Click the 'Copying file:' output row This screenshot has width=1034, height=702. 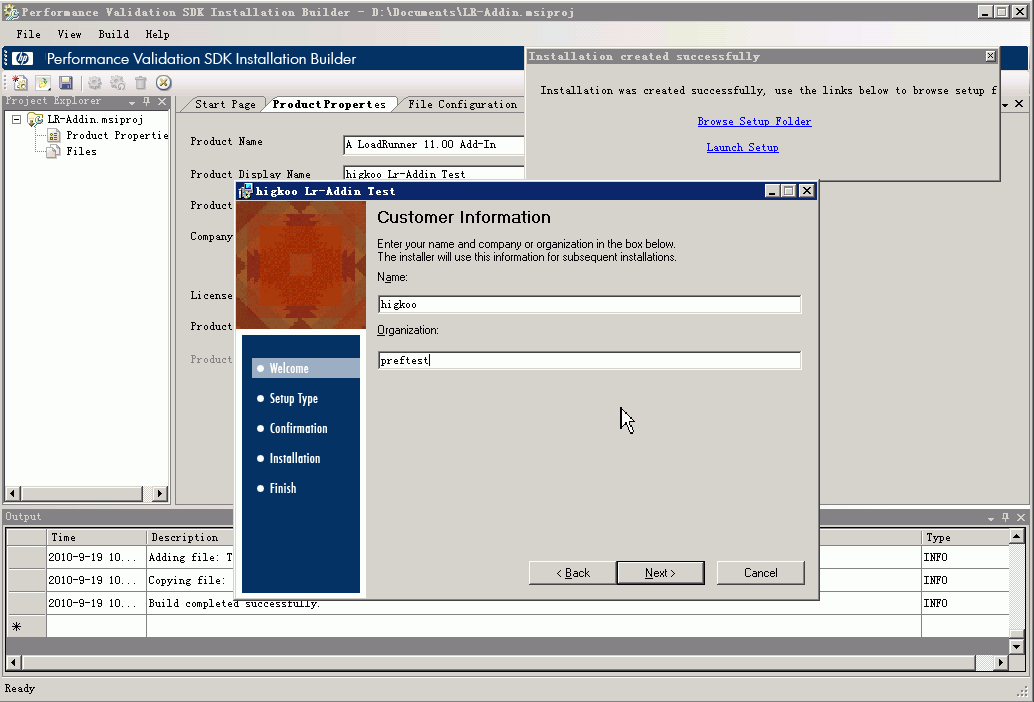508,580
